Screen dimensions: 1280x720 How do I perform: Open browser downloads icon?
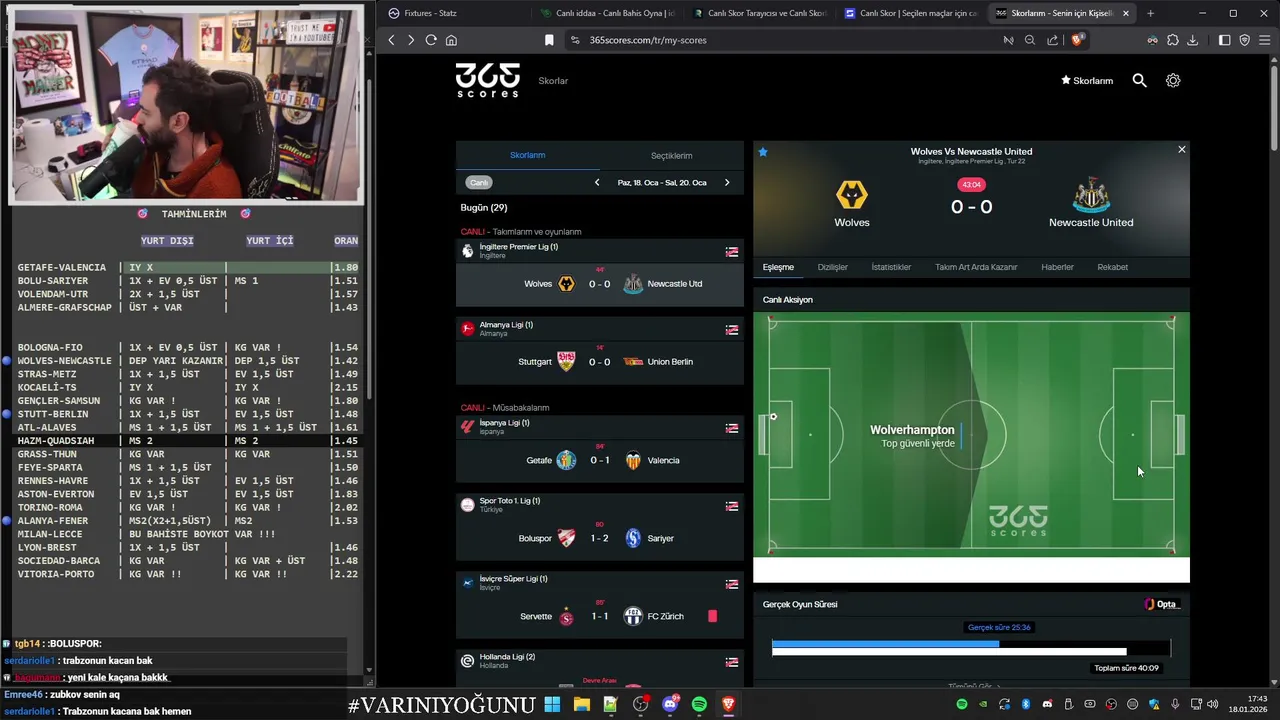point(1193,40)
